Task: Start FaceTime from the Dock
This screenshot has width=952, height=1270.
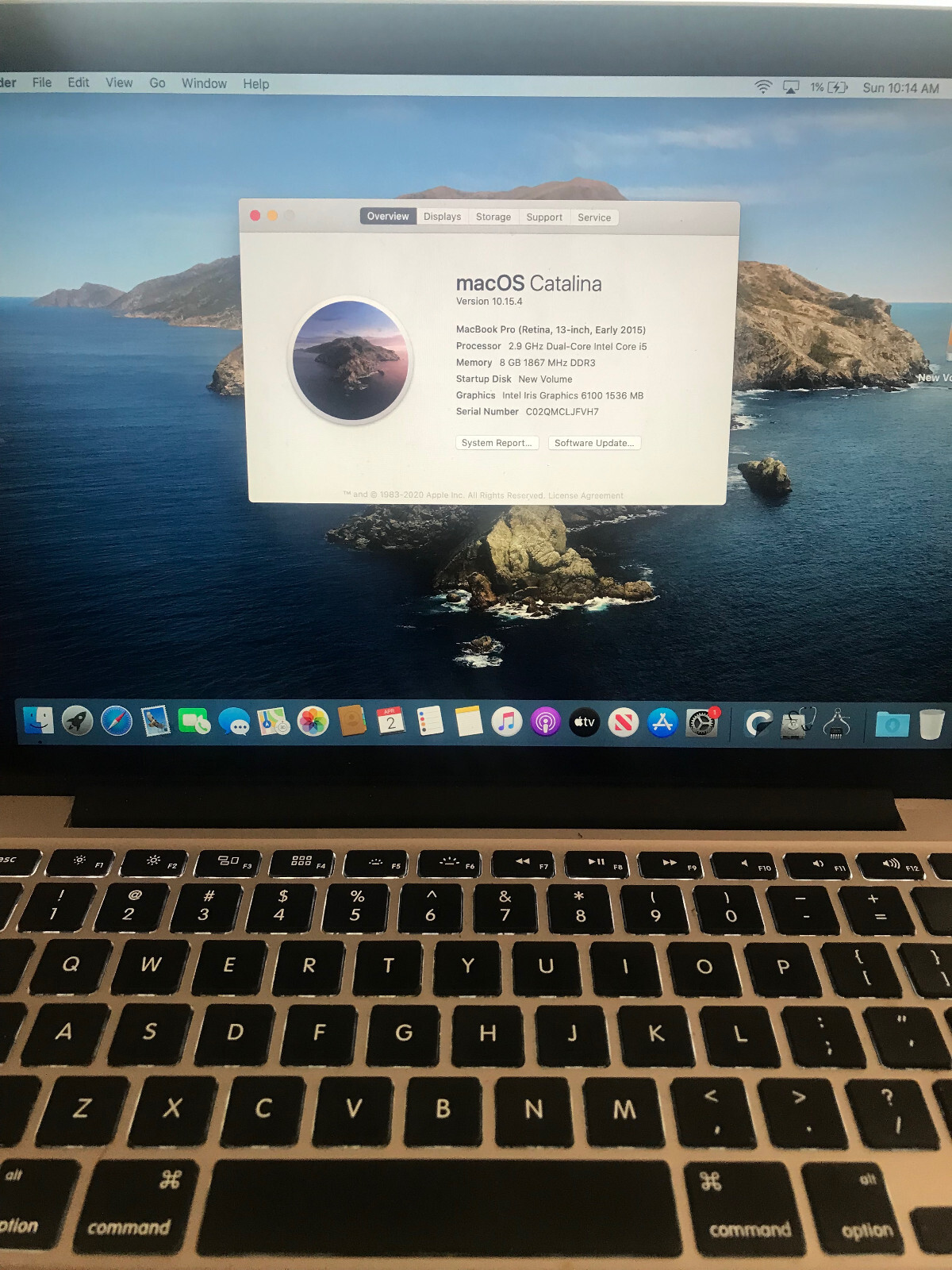Action: [194, 722]
